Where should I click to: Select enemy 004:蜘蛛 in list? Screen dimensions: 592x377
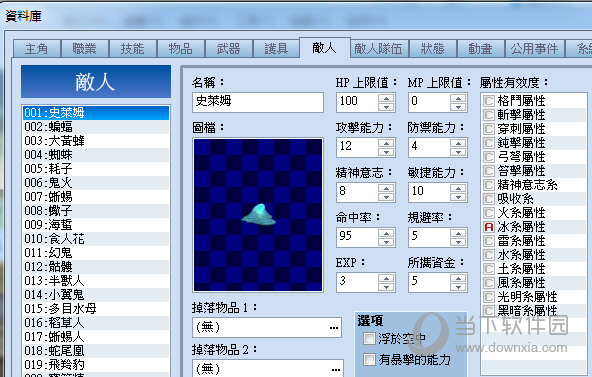click(96, 155)
